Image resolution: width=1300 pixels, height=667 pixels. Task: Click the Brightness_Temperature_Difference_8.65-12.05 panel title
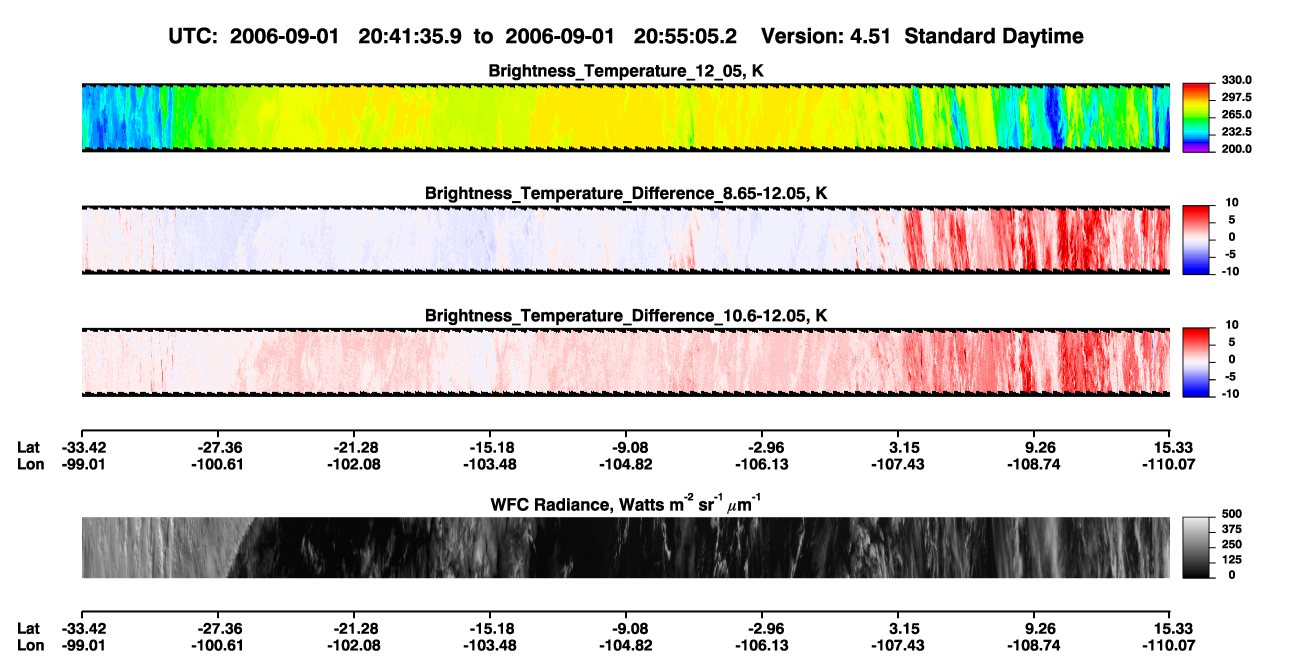click(x=626, y=193)
